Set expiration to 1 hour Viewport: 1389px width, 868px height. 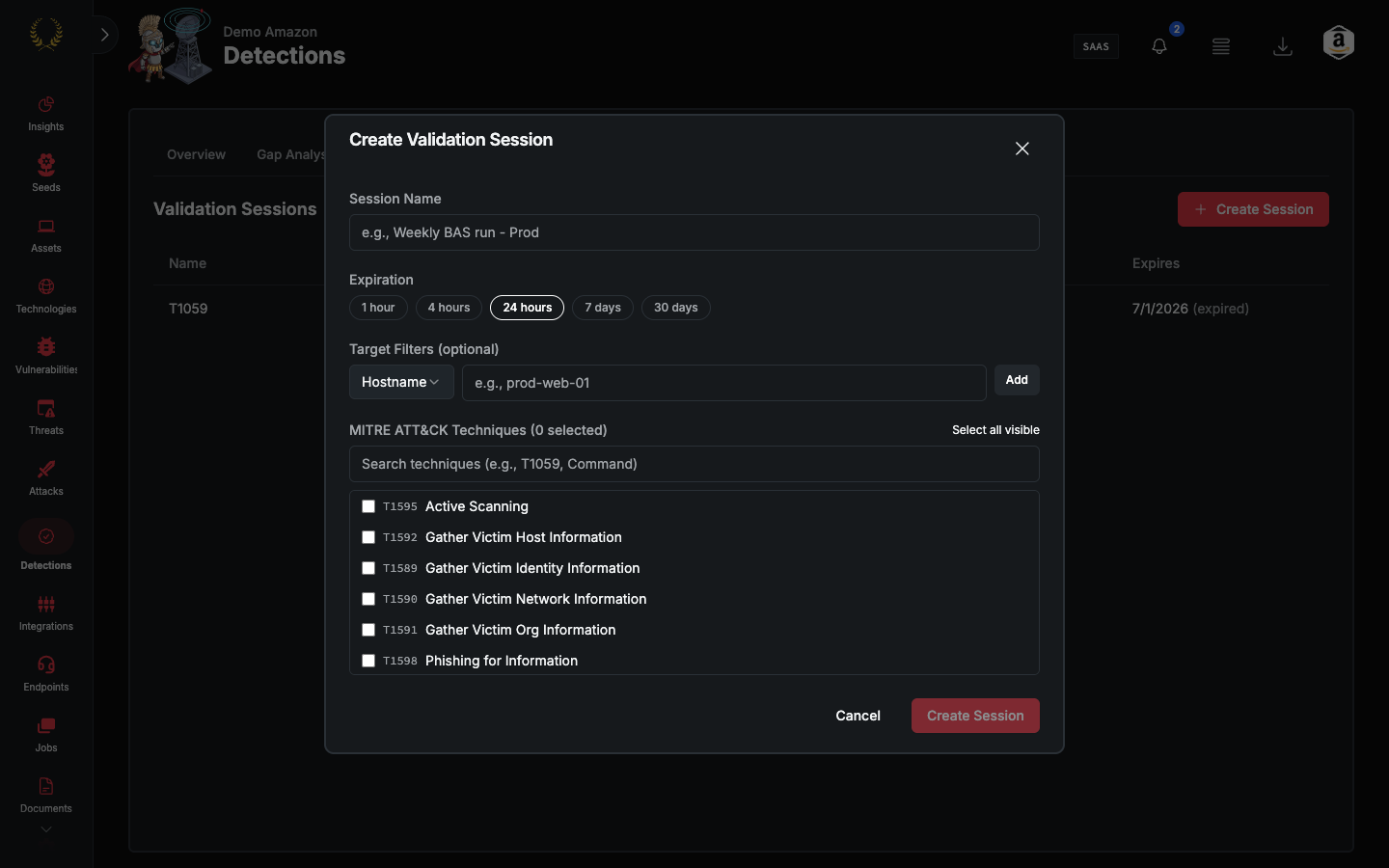coord(378,308)
